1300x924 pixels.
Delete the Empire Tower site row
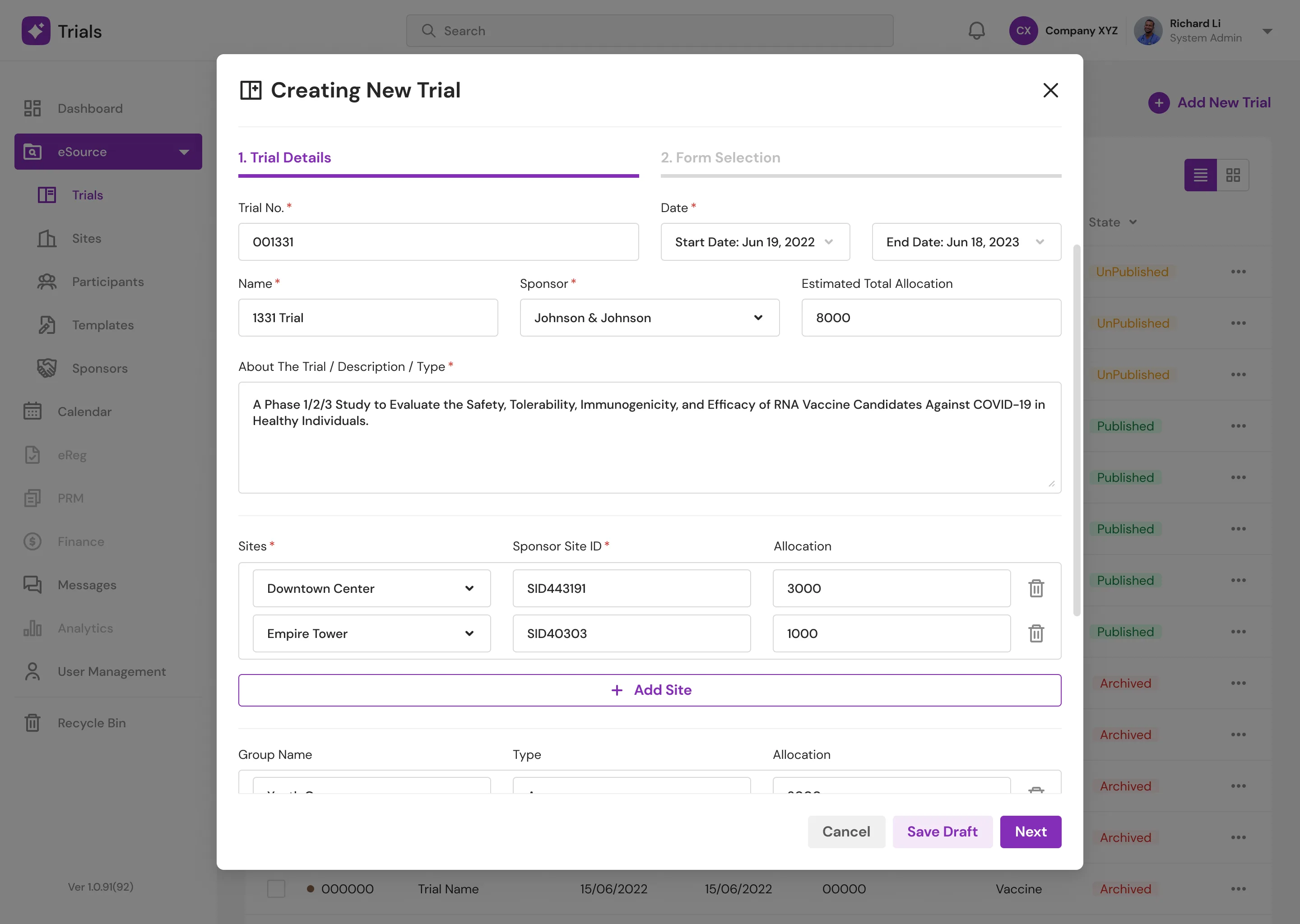coord(1036,633)
